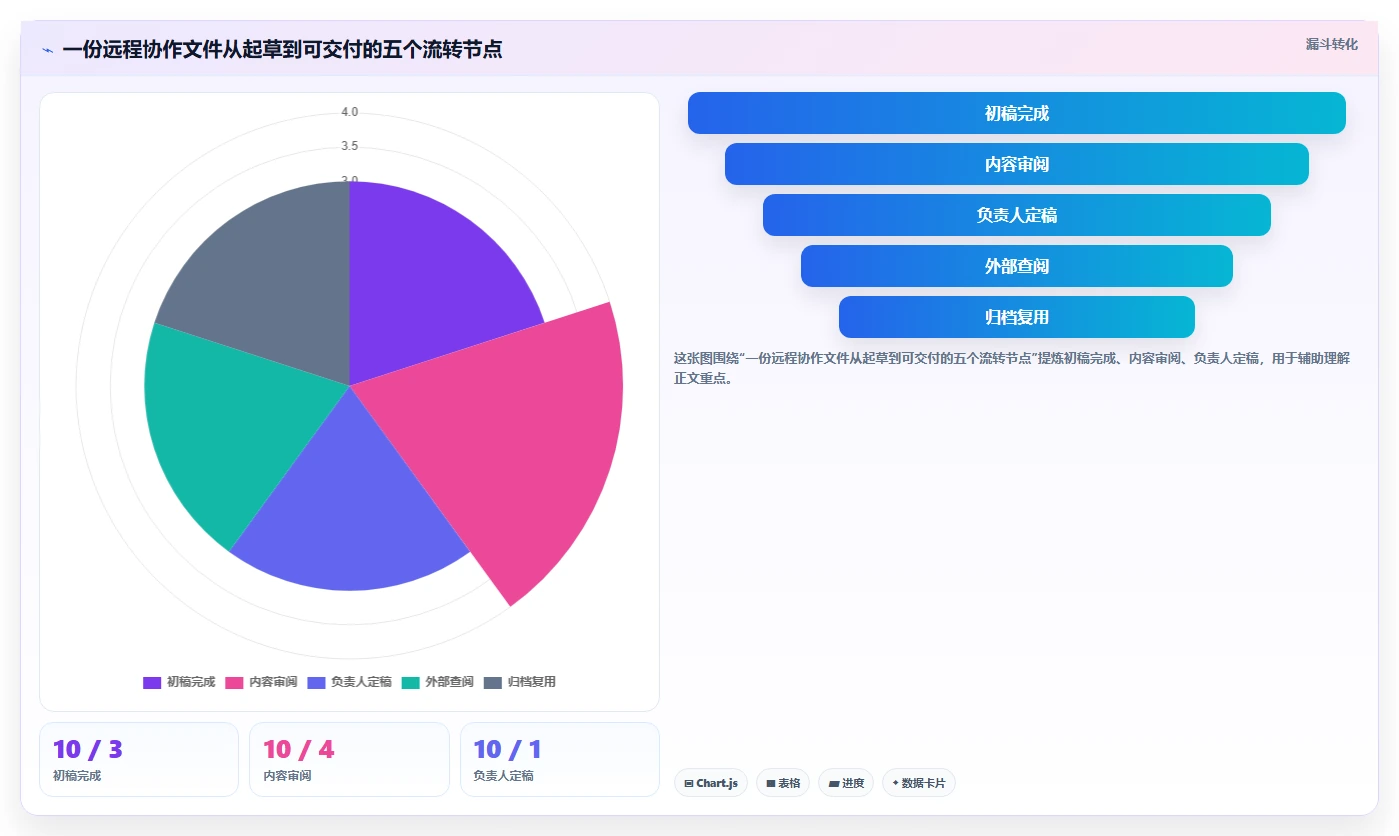
Task: Click the description paragraph starting 这张图围绕
Action: pyautogui.click(x=1012, y=368)
